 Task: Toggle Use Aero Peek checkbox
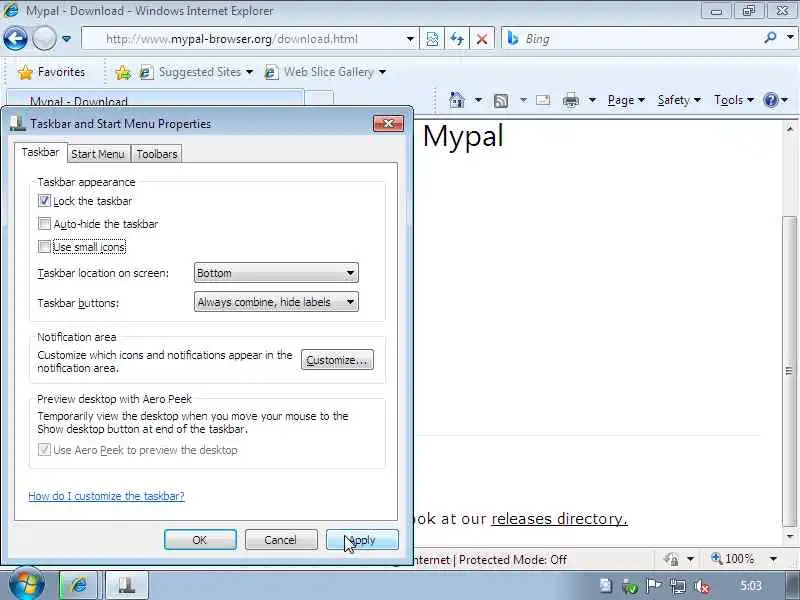click(44, 449)
